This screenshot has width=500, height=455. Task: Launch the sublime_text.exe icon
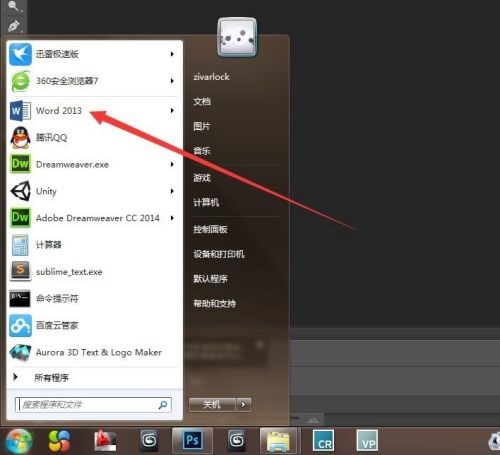(20, 271)
